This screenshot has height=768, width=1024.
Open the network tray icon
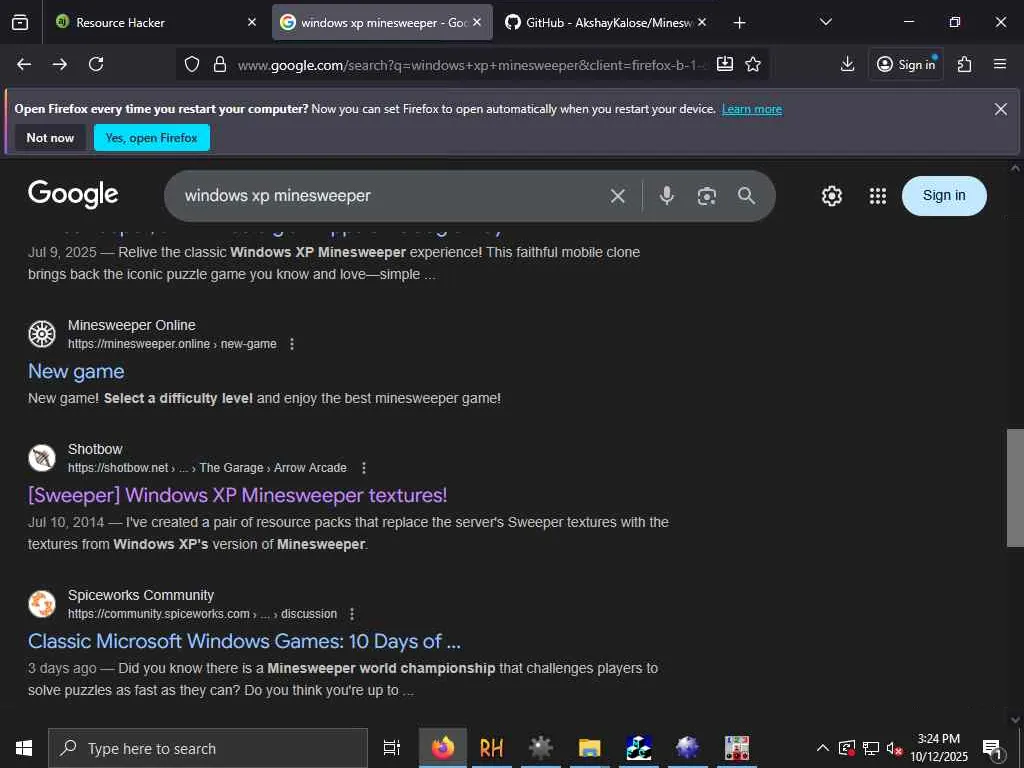tap(871, 748)
